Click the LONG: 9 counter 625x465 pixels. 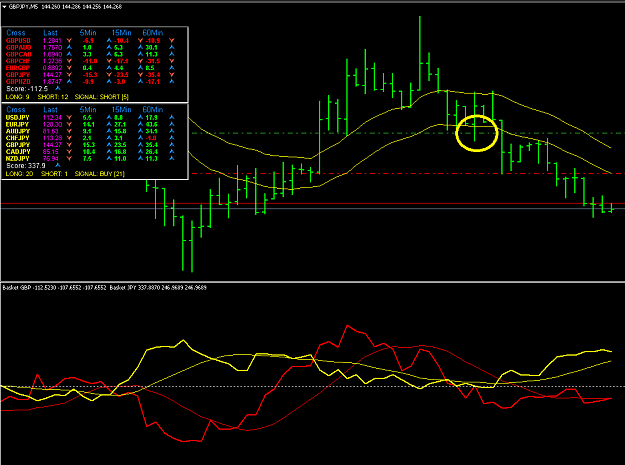pyautogui.click(x=17, y=97)
